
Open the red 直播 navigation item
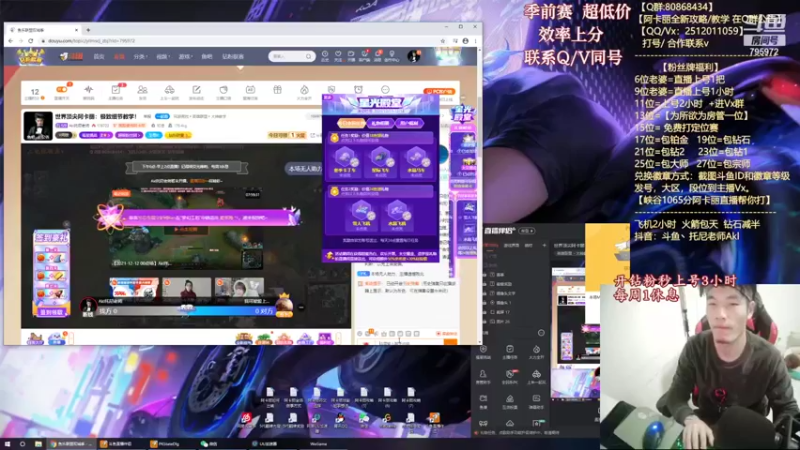pyautogui.click(x=119, y=57)
